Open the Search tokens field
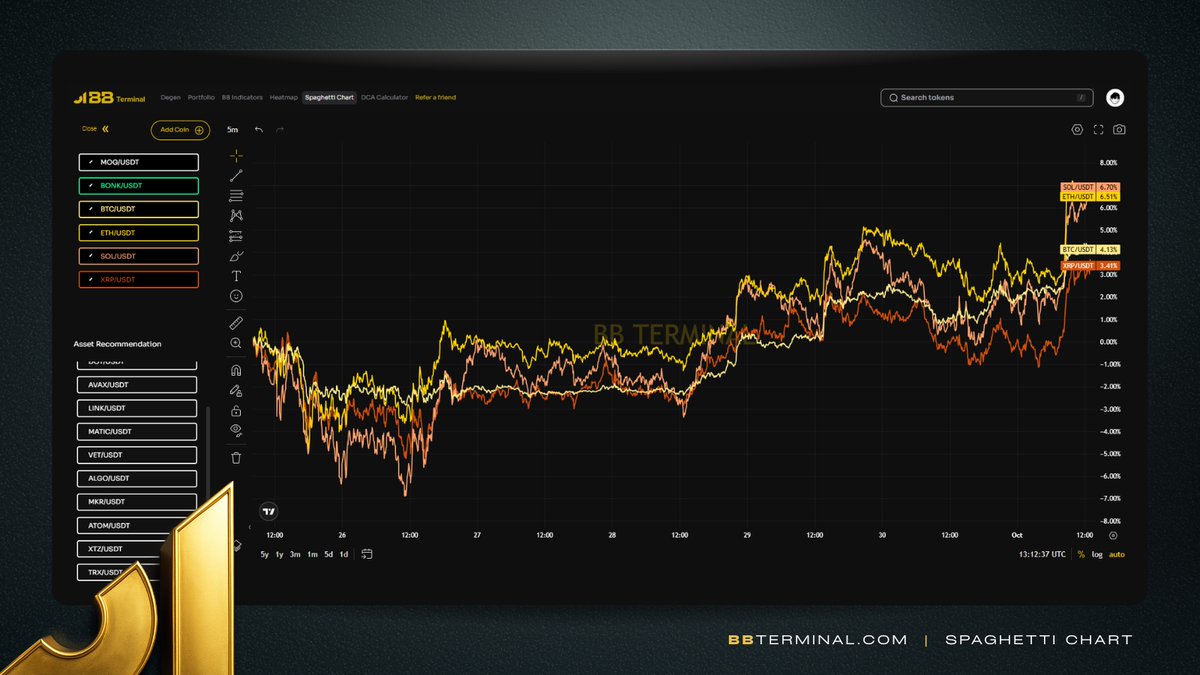 [985, 97]
